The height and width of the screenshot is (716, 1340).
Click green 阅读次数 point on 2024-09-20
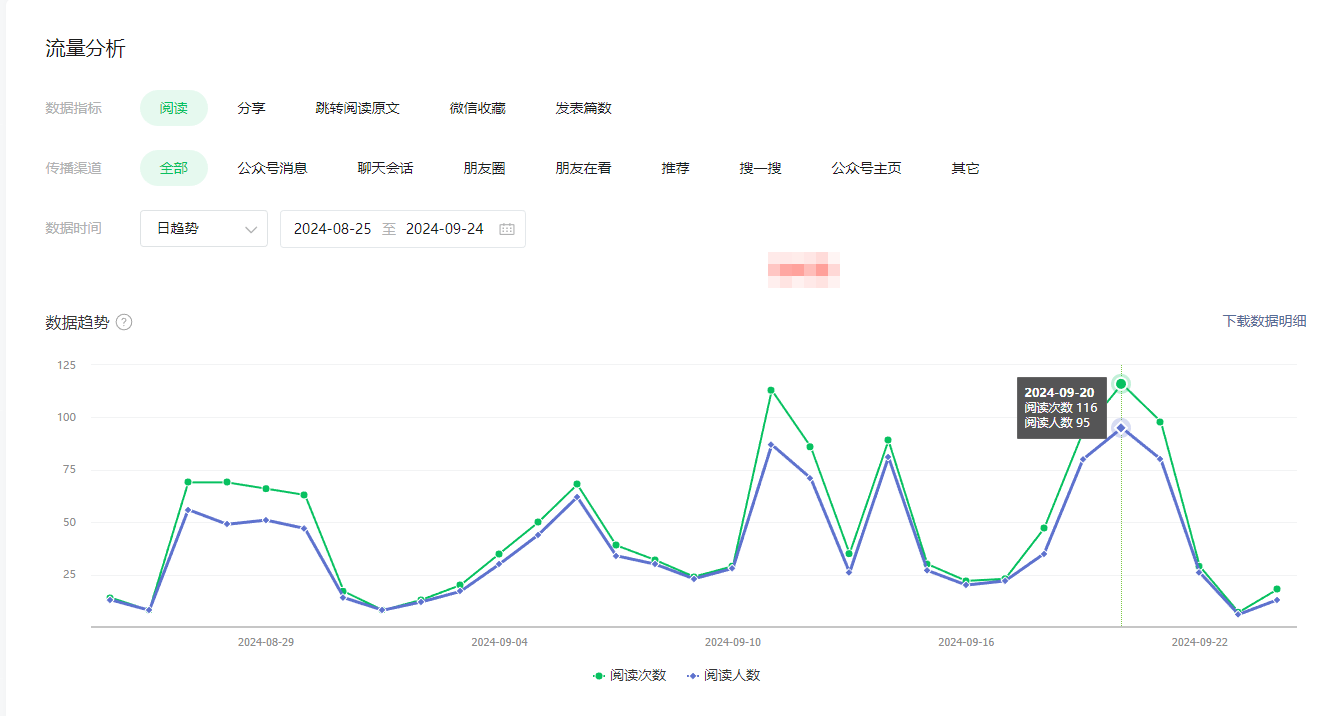pos(1121,384)
